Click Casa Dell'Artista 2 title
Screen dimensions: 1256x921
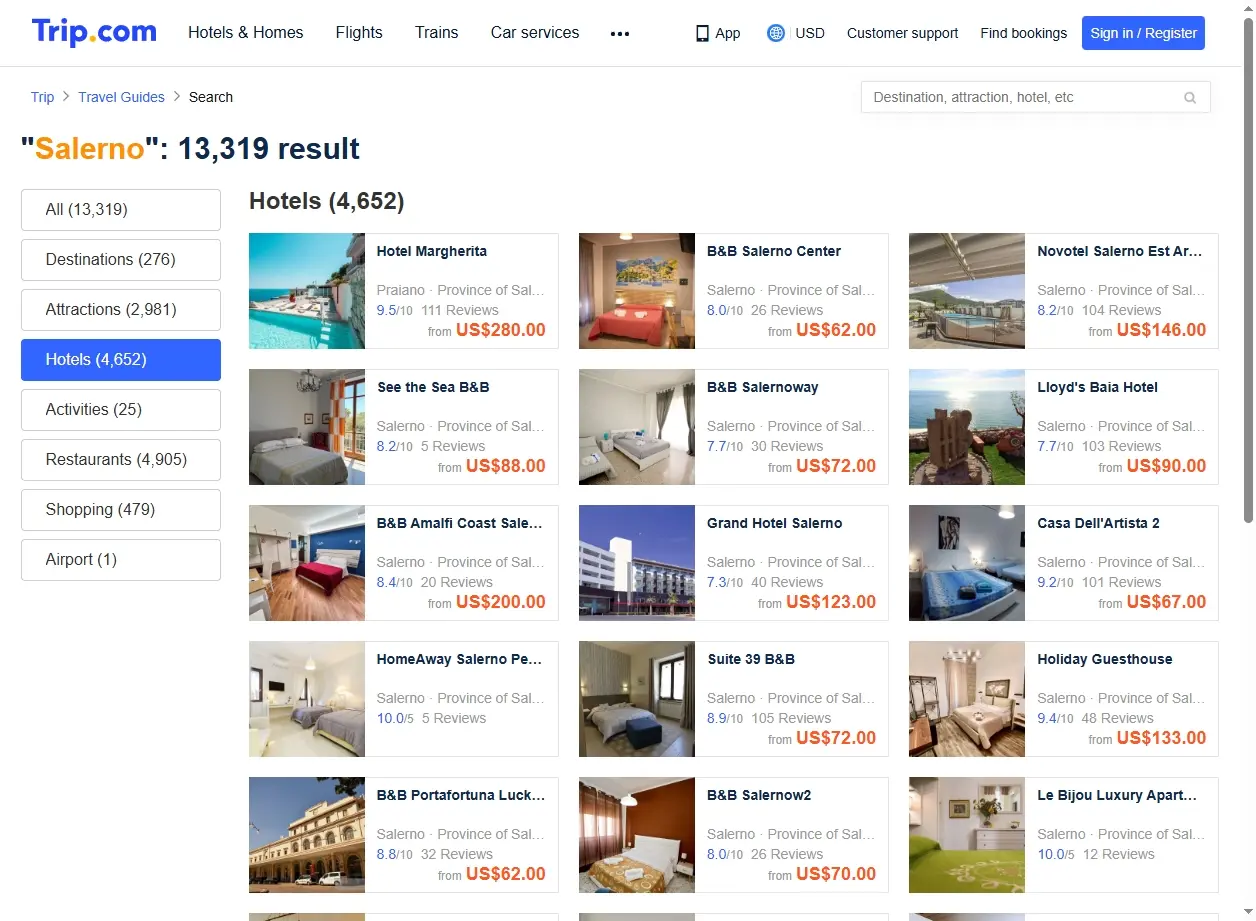tap(1099, 523)
